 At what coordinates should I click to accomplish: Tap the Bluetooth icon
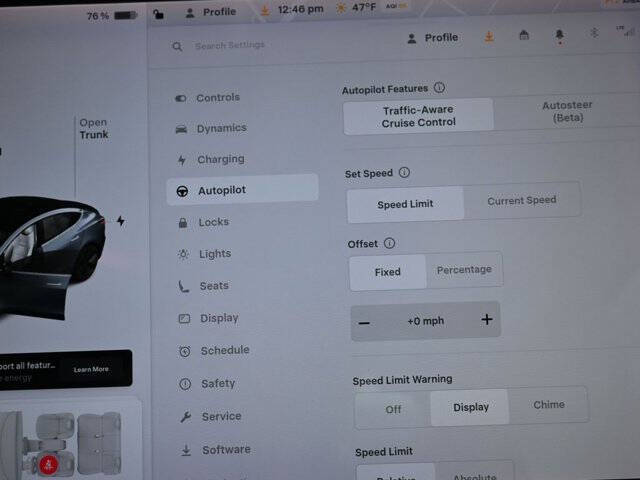[x=594, y=33]
